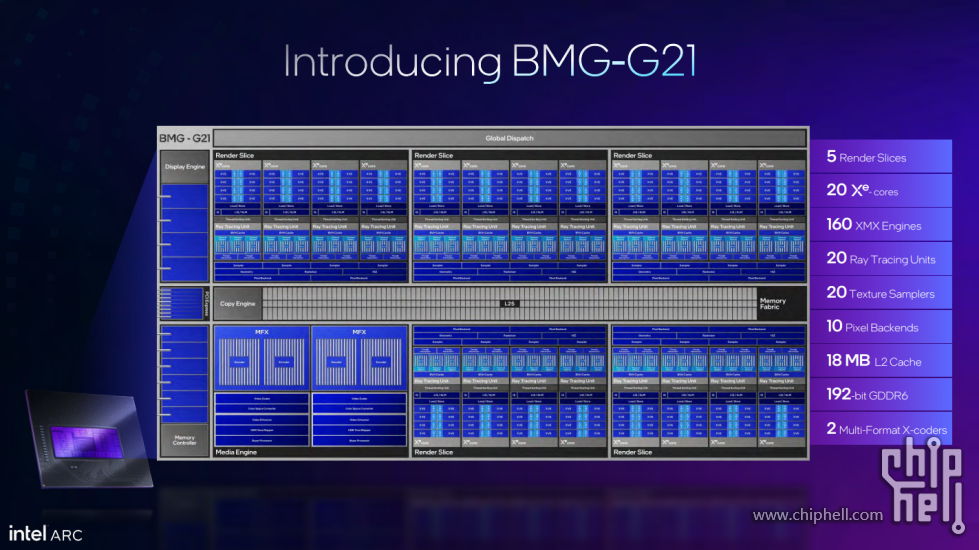Viewport: 979px width, 550px height.
Task: Select the Display Engine block
Action: [185, 167]
